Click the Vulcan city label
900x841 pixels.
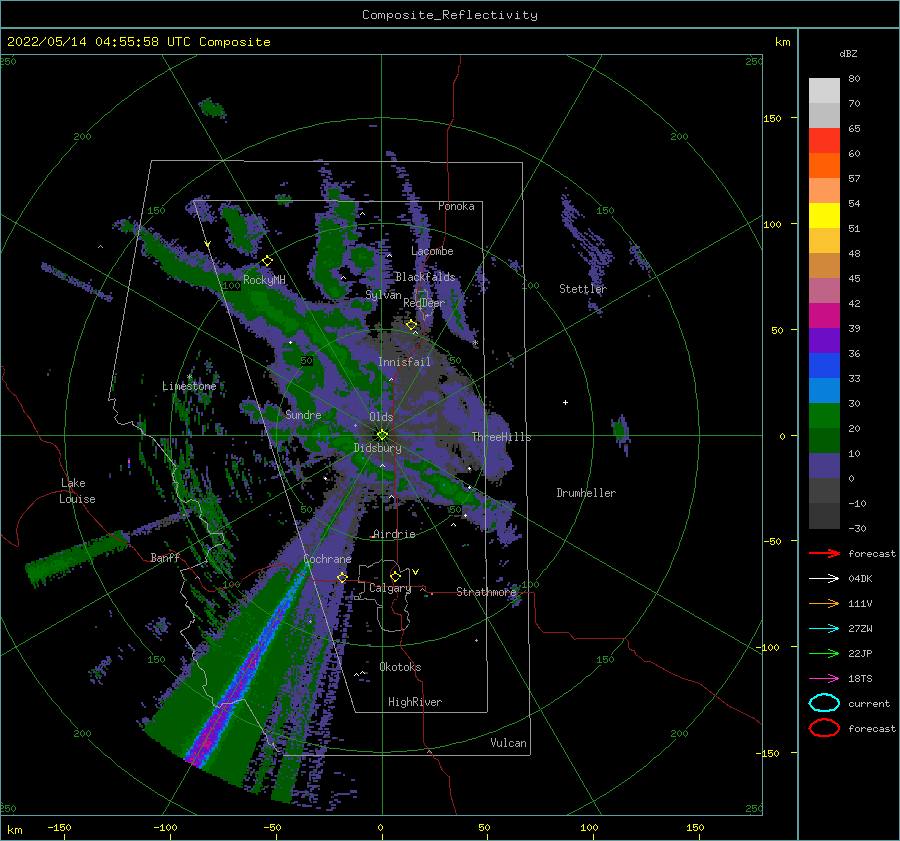[509, 743]
